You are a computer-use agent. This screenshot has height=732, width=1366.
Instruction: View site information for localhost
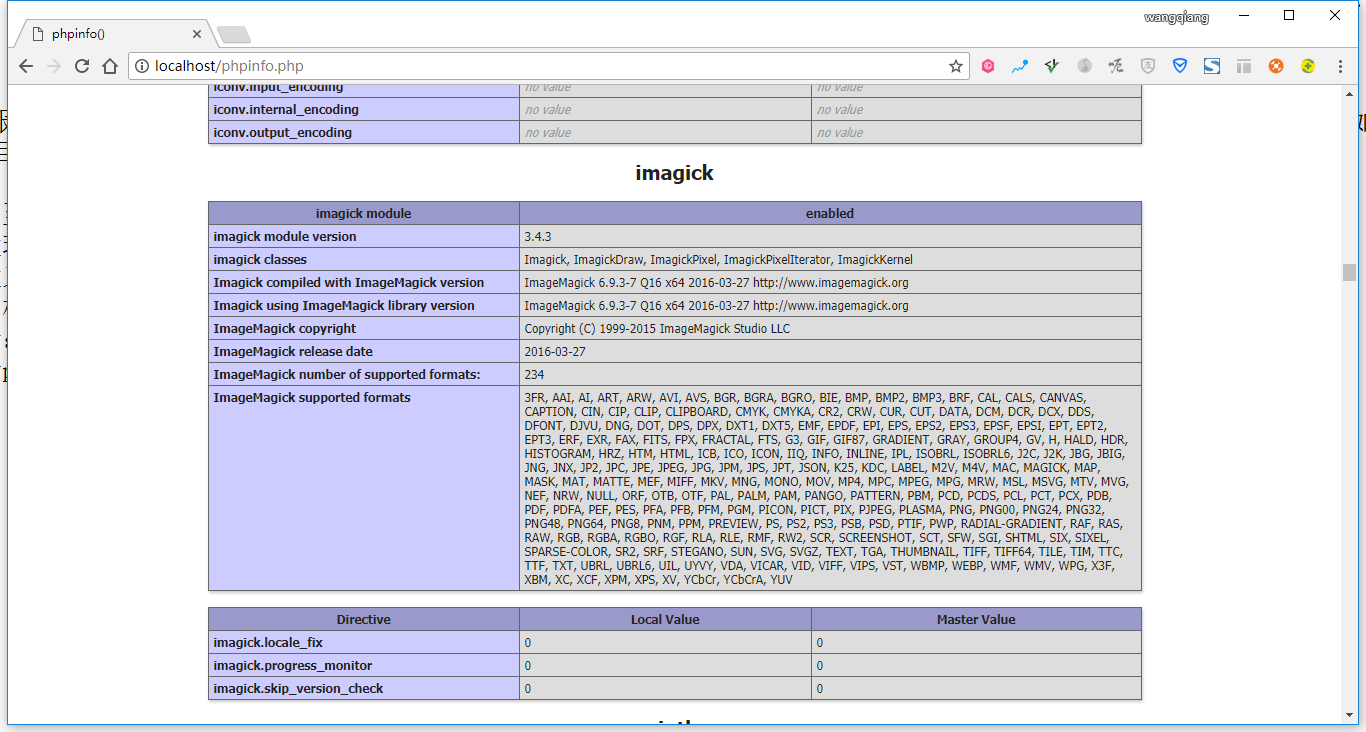click(142, 66)
